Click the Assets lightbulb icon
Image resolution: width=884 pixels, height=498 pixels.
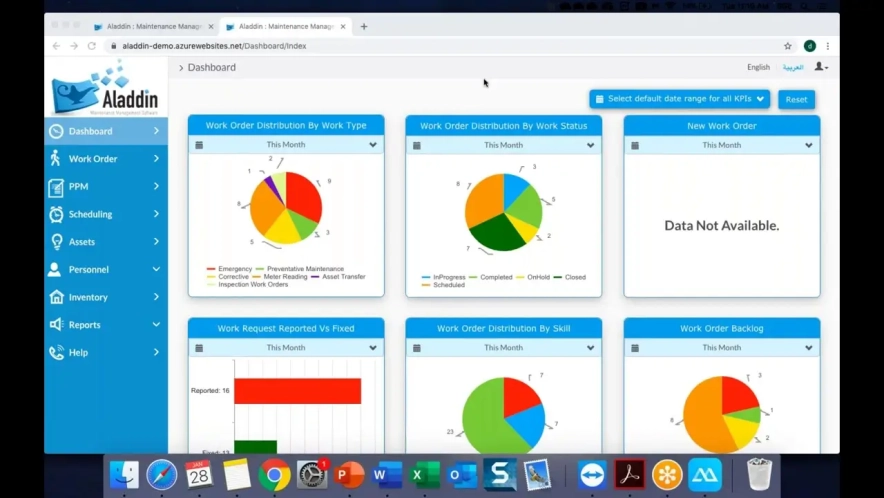56,242
